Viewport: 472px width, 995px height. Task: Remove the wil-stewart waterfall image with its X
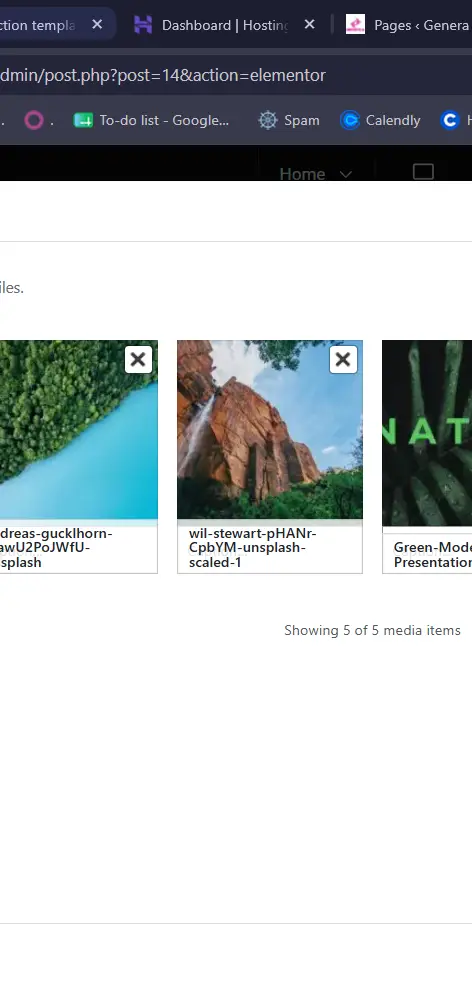[343, 360]
